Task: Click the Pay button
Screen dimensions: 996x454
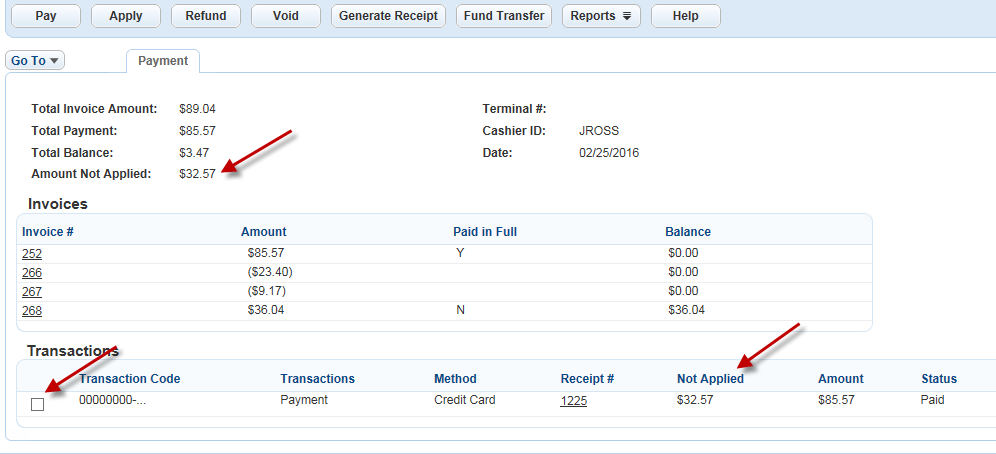Action: (45, 16)
